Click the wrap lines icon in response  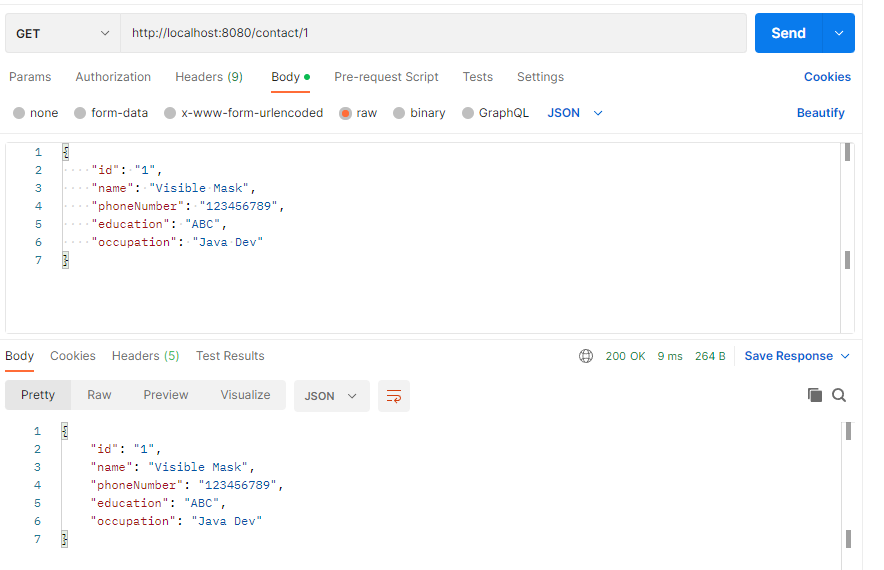pos(394,396)
